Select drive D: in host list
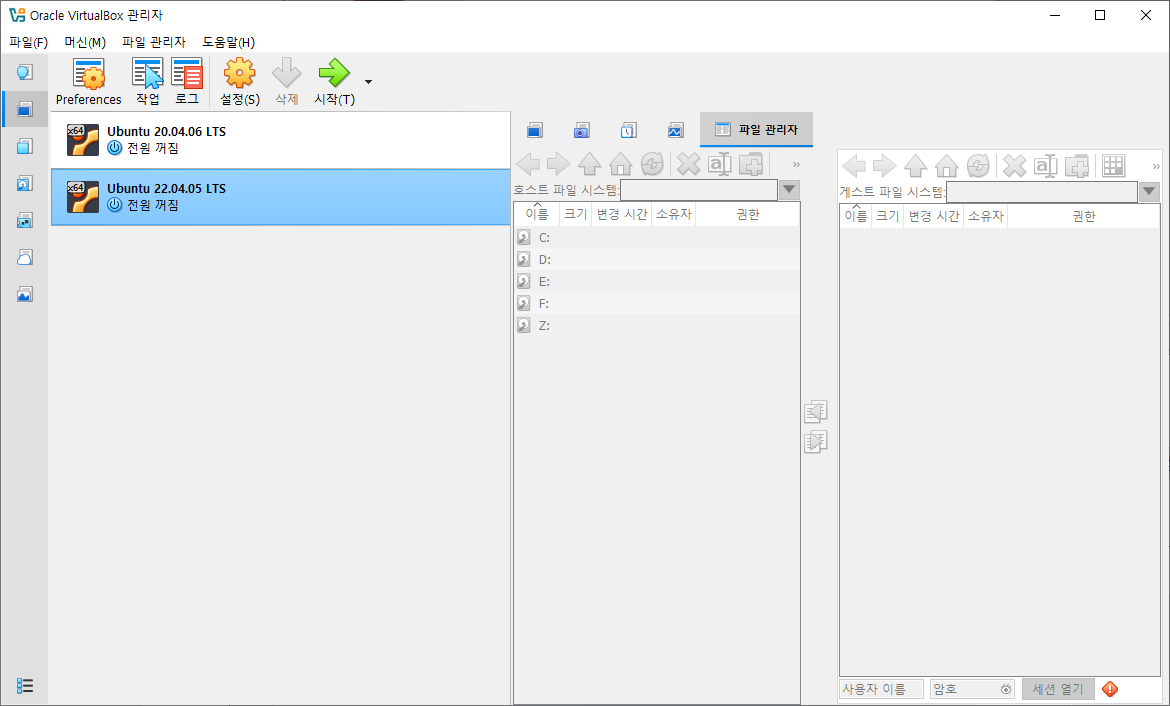 pos(657,260)
